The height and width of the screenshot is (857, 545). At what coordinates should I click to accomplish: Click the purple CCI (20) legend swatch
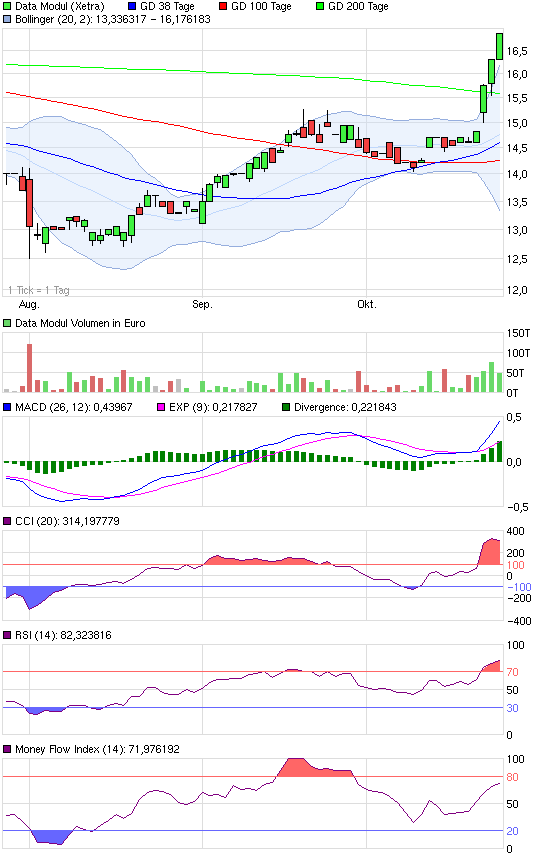coord(7,521)
